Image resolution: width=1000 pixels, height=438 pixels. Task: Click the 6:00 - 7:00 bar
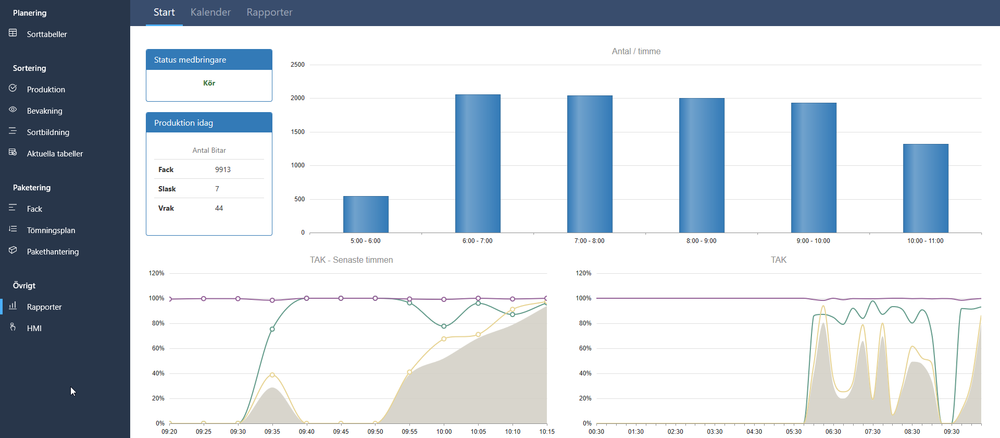coord(477,163)
